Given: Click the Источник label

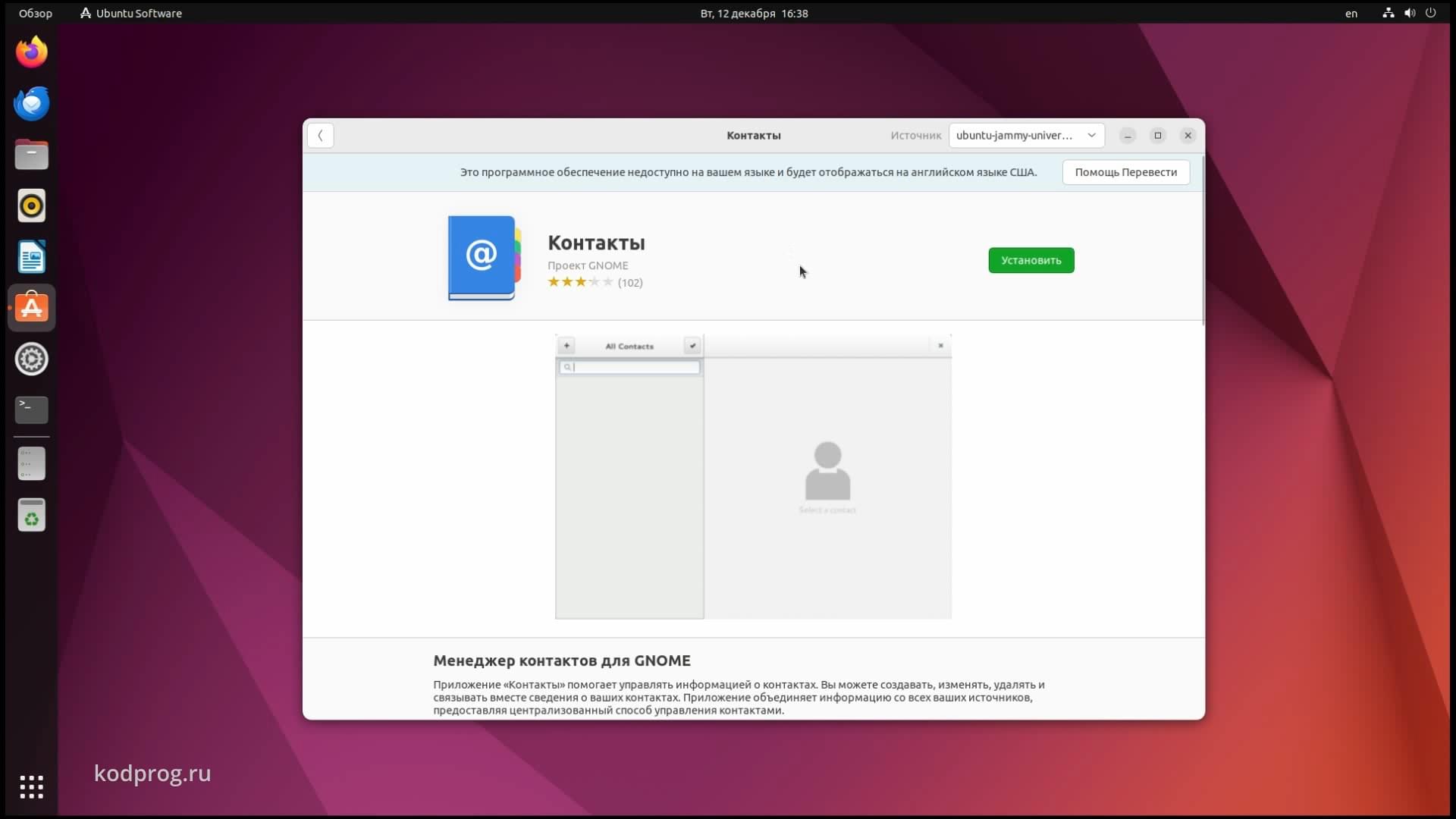Looking at the screenshot, I should (915, 136).
